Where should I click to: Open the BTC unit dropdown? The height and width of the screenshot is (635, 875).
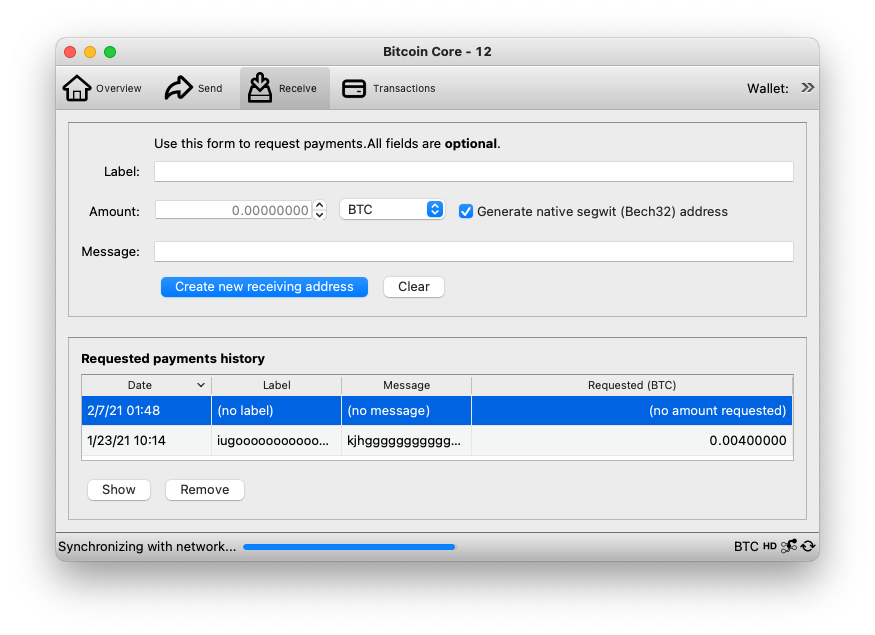(392, 209)
